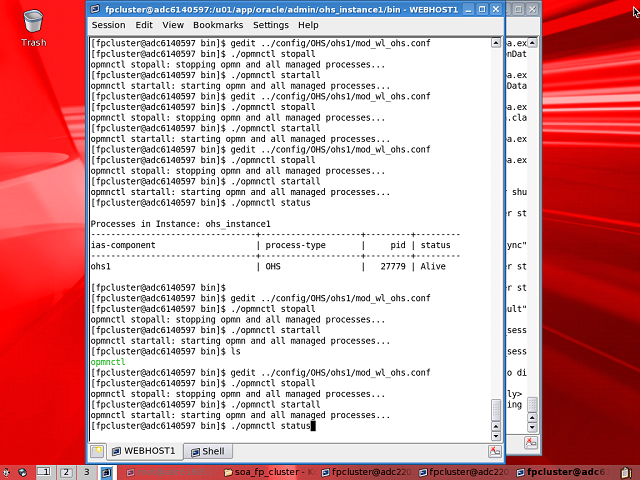Click the pid value '27779'
The height and width of the screenshot is (480, 640).
pos(393,267)
